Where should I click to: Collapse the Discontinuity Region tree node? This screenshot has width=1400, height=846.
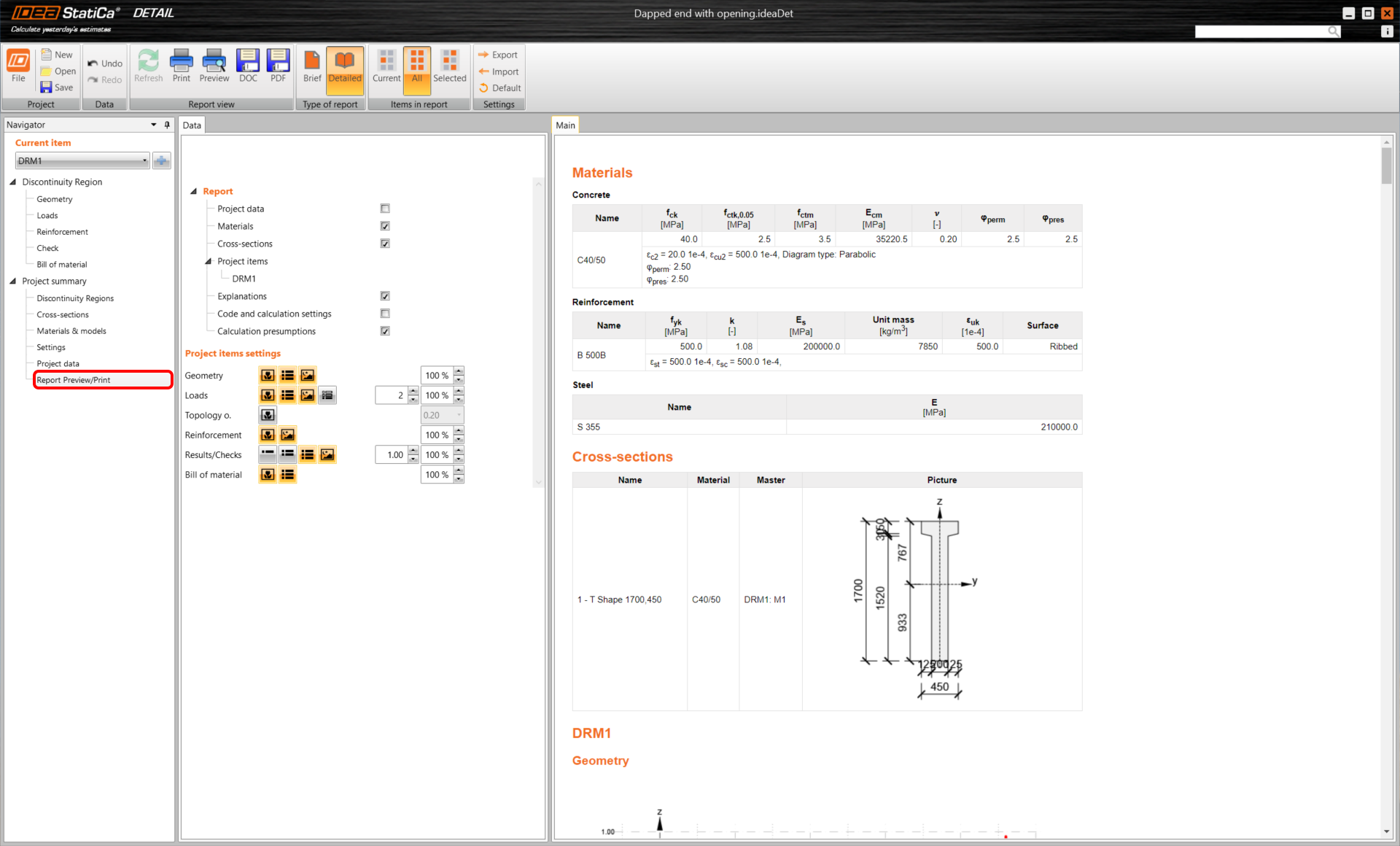12,182
